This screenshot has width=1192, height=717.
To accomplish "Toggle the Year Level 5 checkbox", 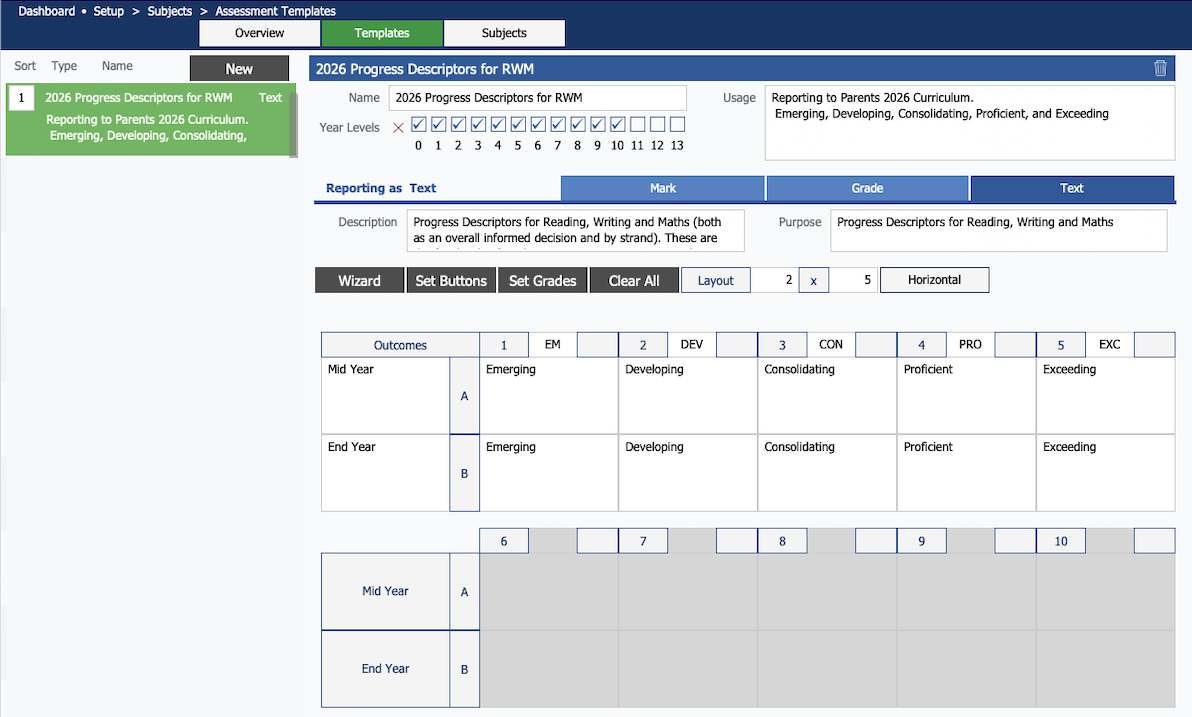I will pyautogui.click(x=518, y=125).
